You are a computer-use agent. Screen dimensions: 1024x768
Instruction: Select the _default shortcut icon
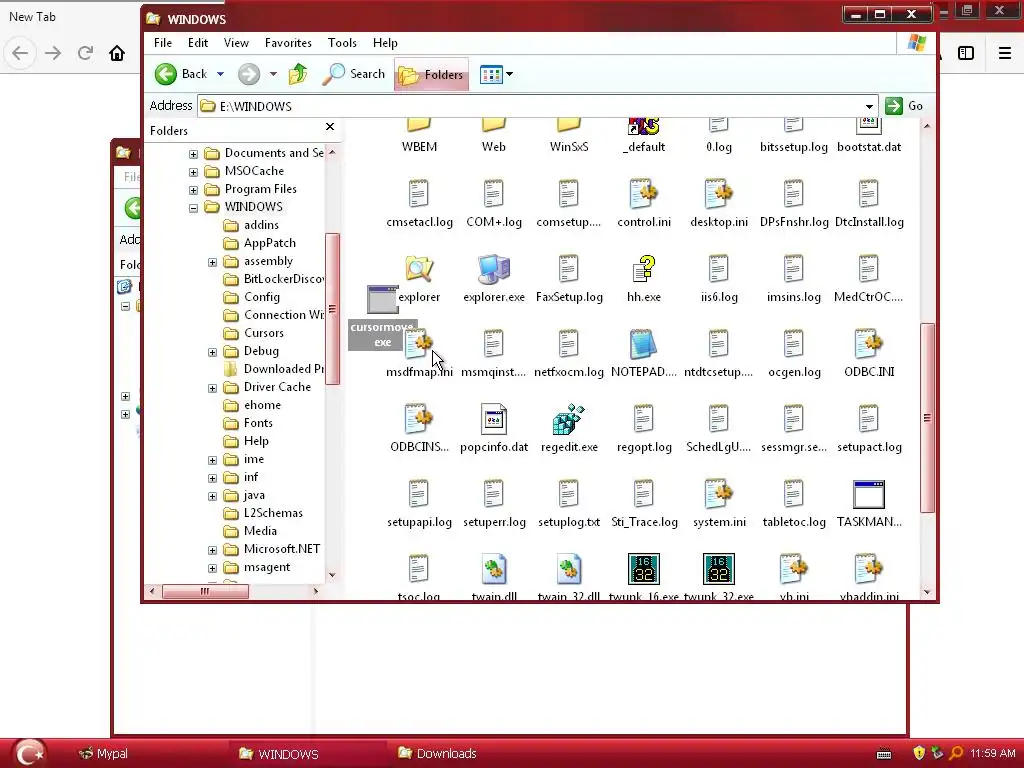[644, 126]
